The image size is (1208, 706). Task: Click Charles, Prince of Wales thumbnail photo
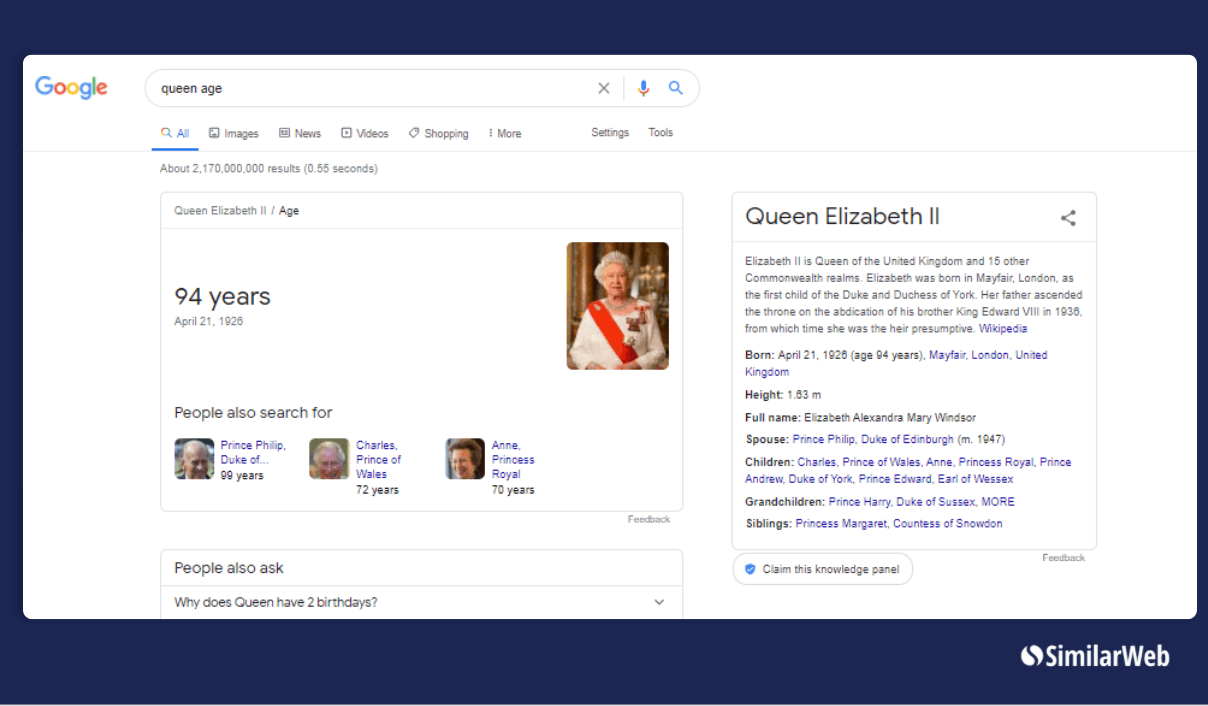pyautogui.click(x=329, y=459)
